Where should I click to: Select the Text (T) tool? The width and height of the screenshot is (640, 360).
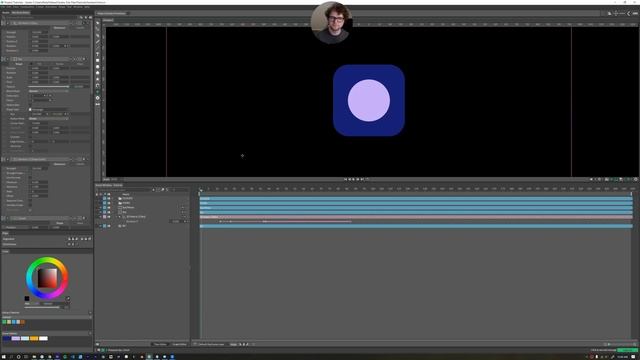[x=98, y=54]
